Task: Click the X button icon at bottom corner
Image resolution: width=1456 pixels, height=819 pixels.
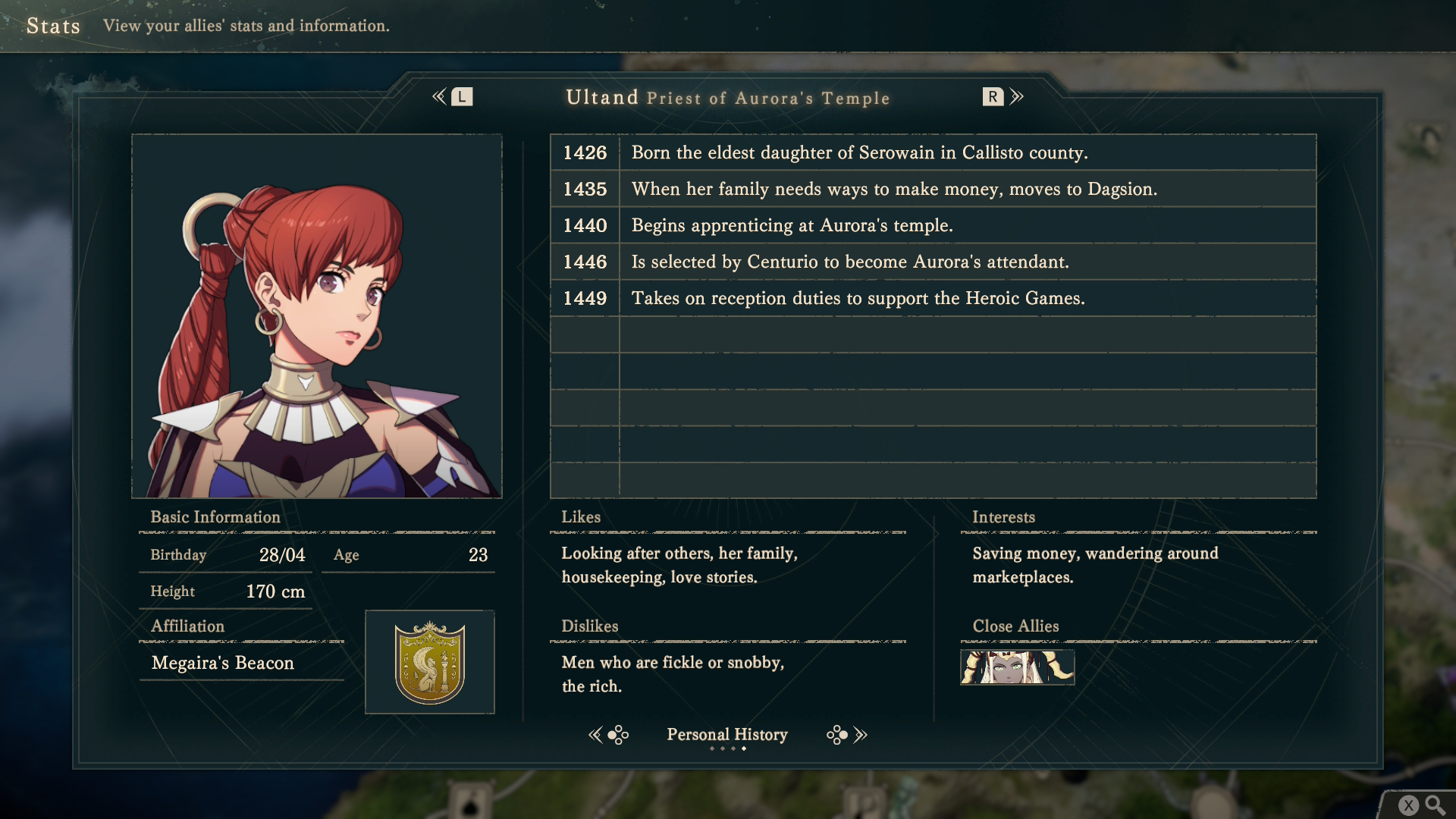Action: [1408, 805]
